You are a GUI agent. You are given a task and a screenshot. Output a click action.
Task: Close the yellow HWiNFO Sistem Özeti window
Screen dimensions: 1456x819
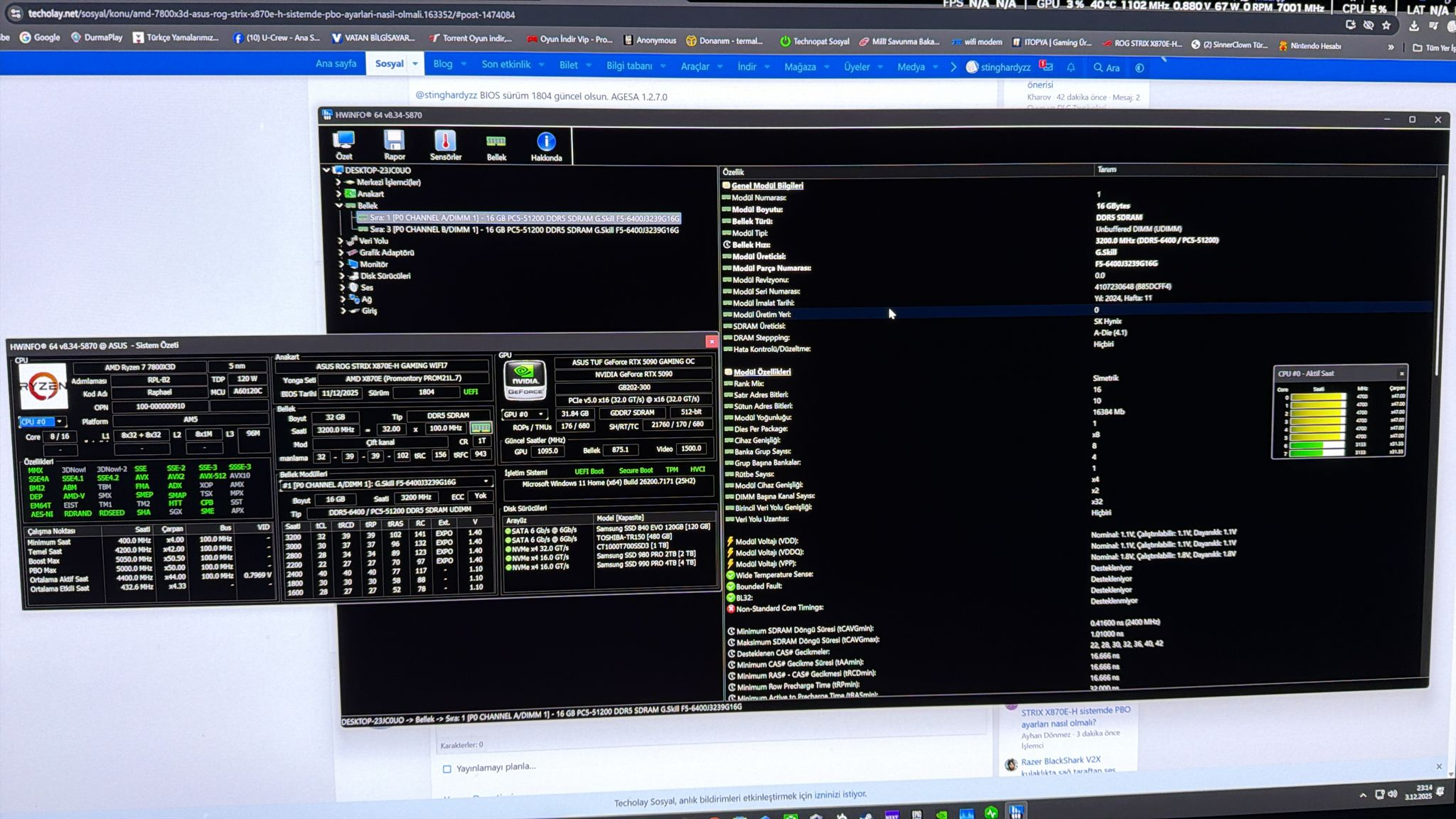tap(712, 341)
